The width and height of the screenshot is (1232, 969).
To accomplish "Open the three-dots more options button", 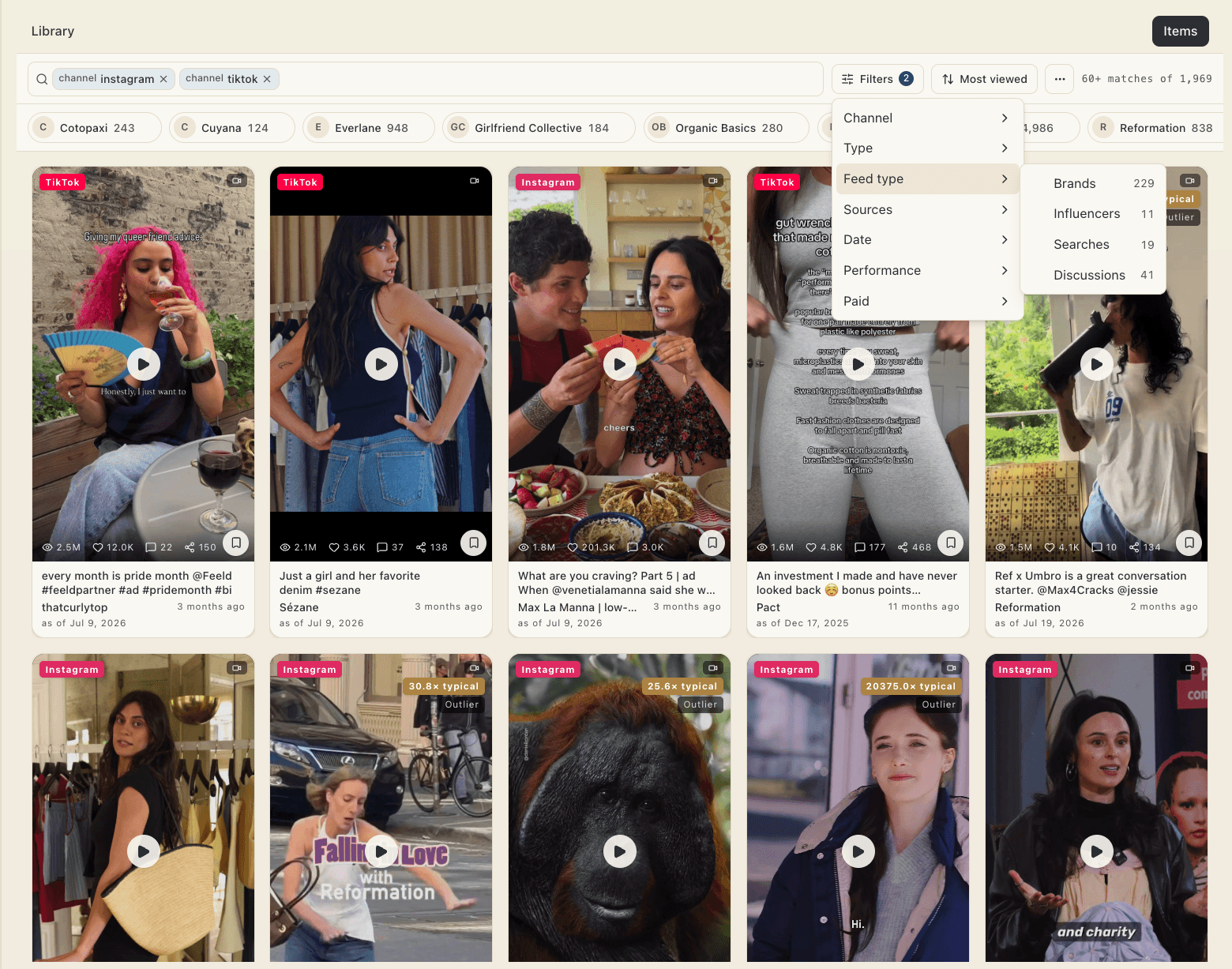I will click(1060, 79).
